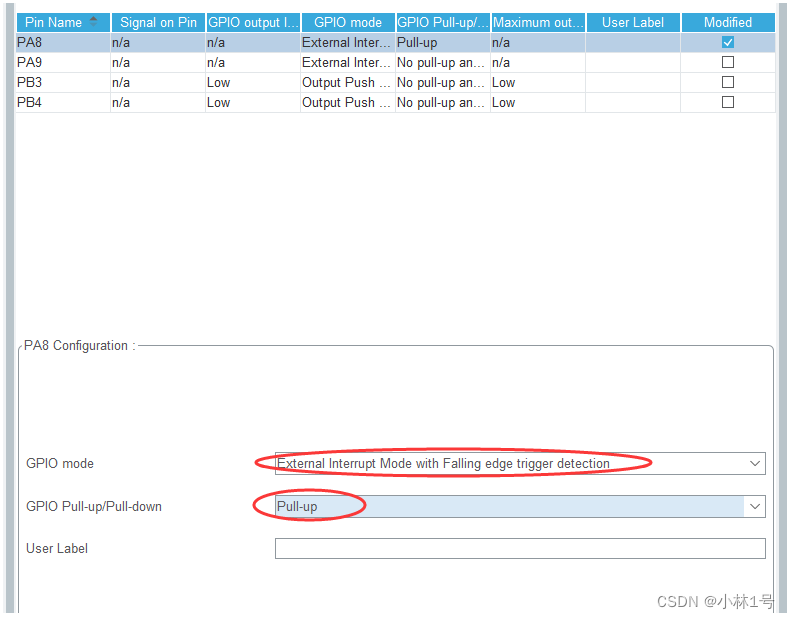The height and width of the screenshot is (619, 790).
Task: Click the GPIO Pull-up/Pull-down field label
Action: [94, 506]
